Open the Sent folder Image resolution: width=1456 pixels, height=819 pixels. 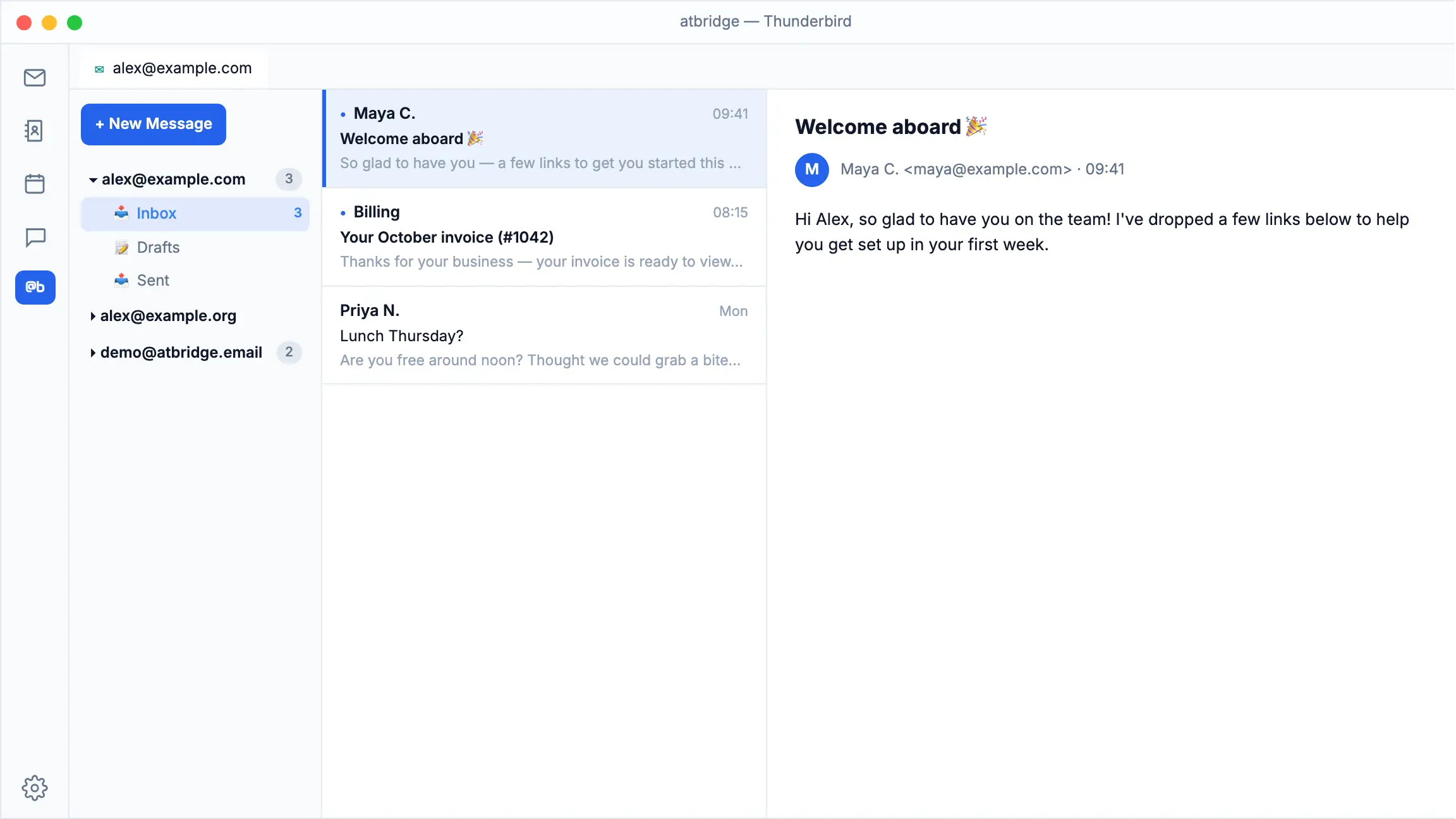tap(195, 280)
